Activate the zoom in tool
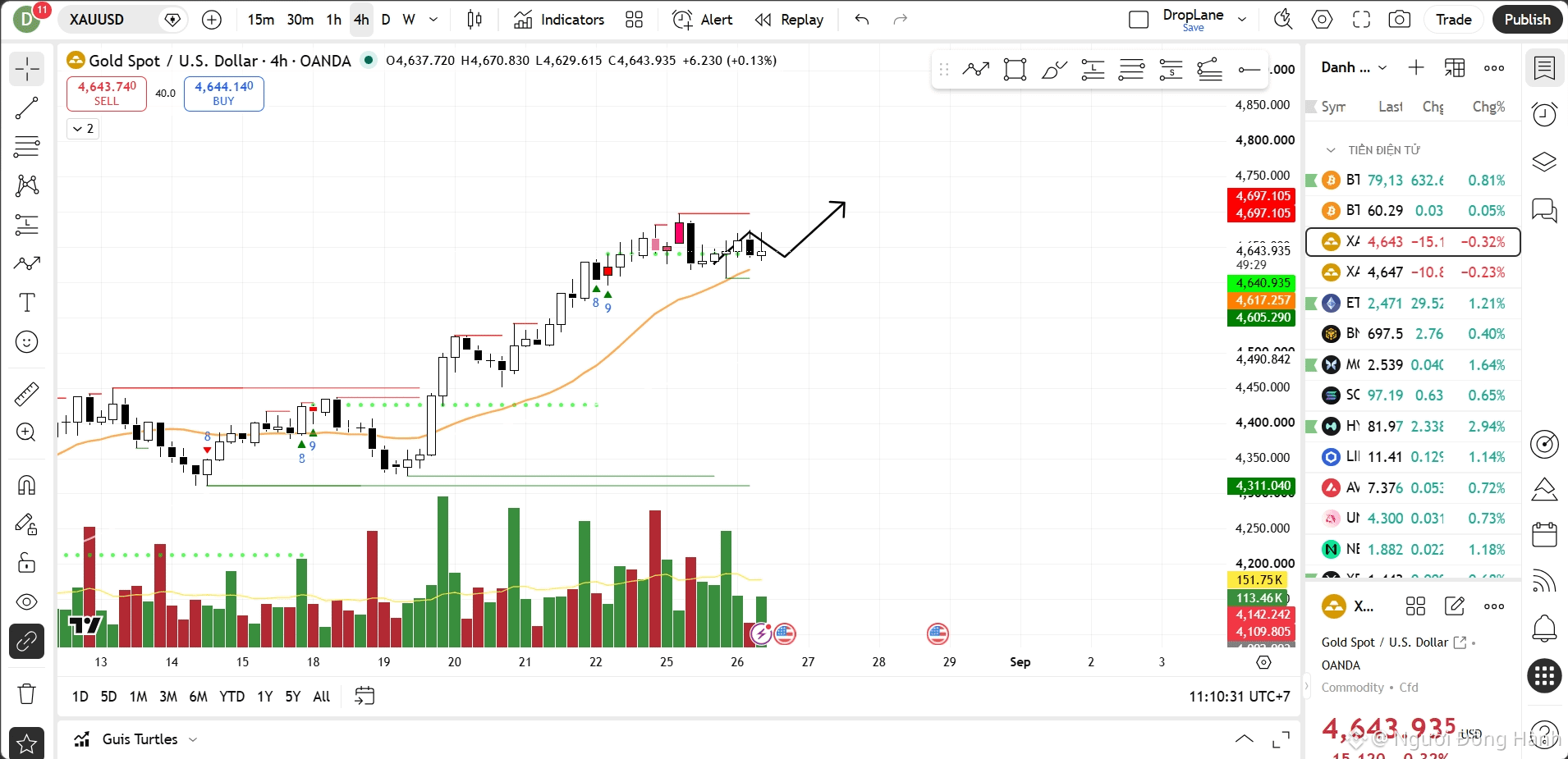 tap(27, 432)
